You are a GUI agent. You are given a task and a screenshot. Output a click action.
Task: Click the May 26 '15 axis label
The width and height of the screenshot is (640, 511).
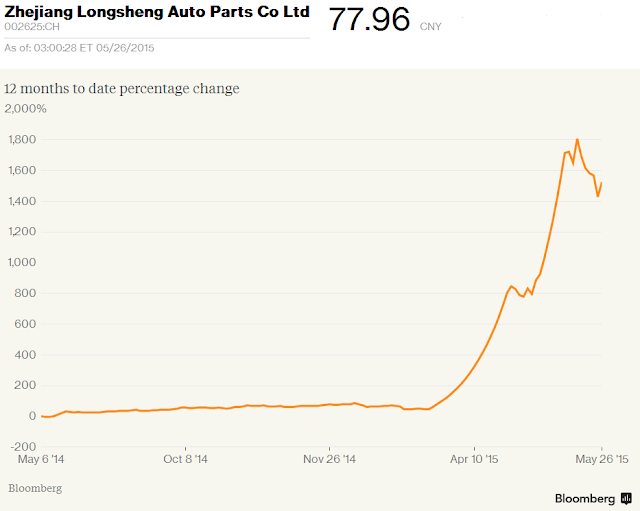(x=602, y=459)
